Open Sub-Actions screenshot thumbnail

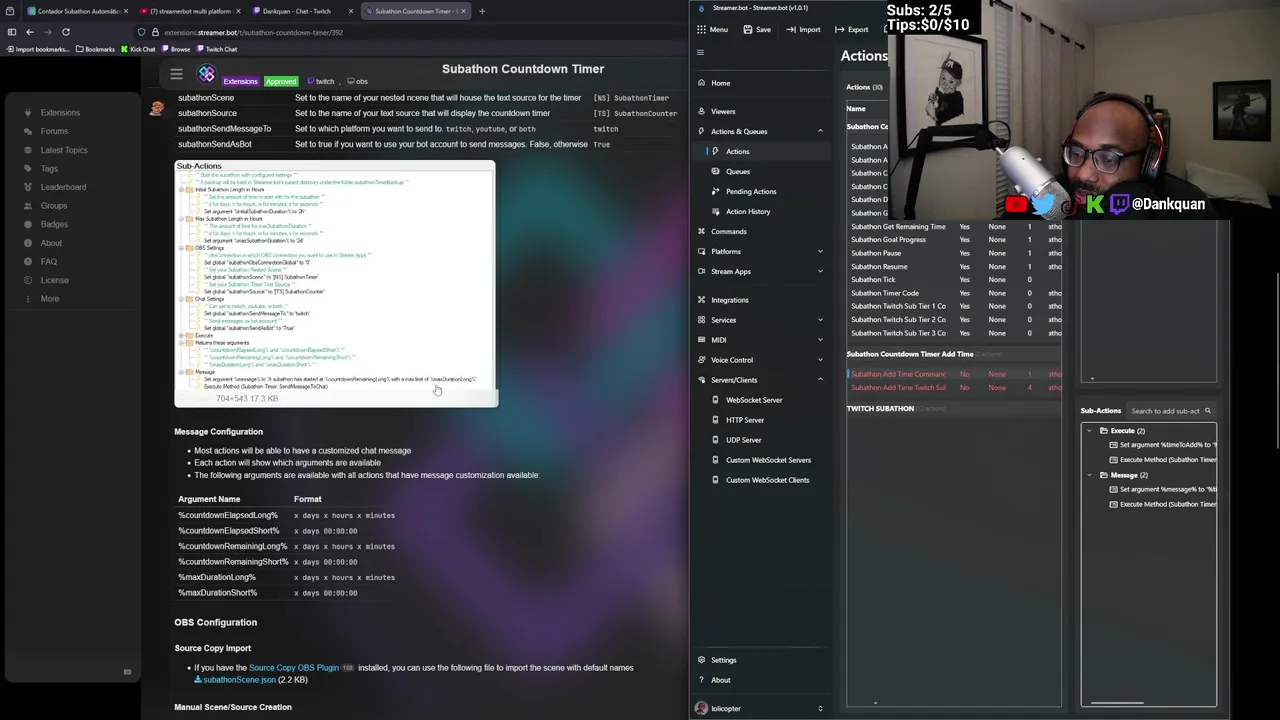335,283
